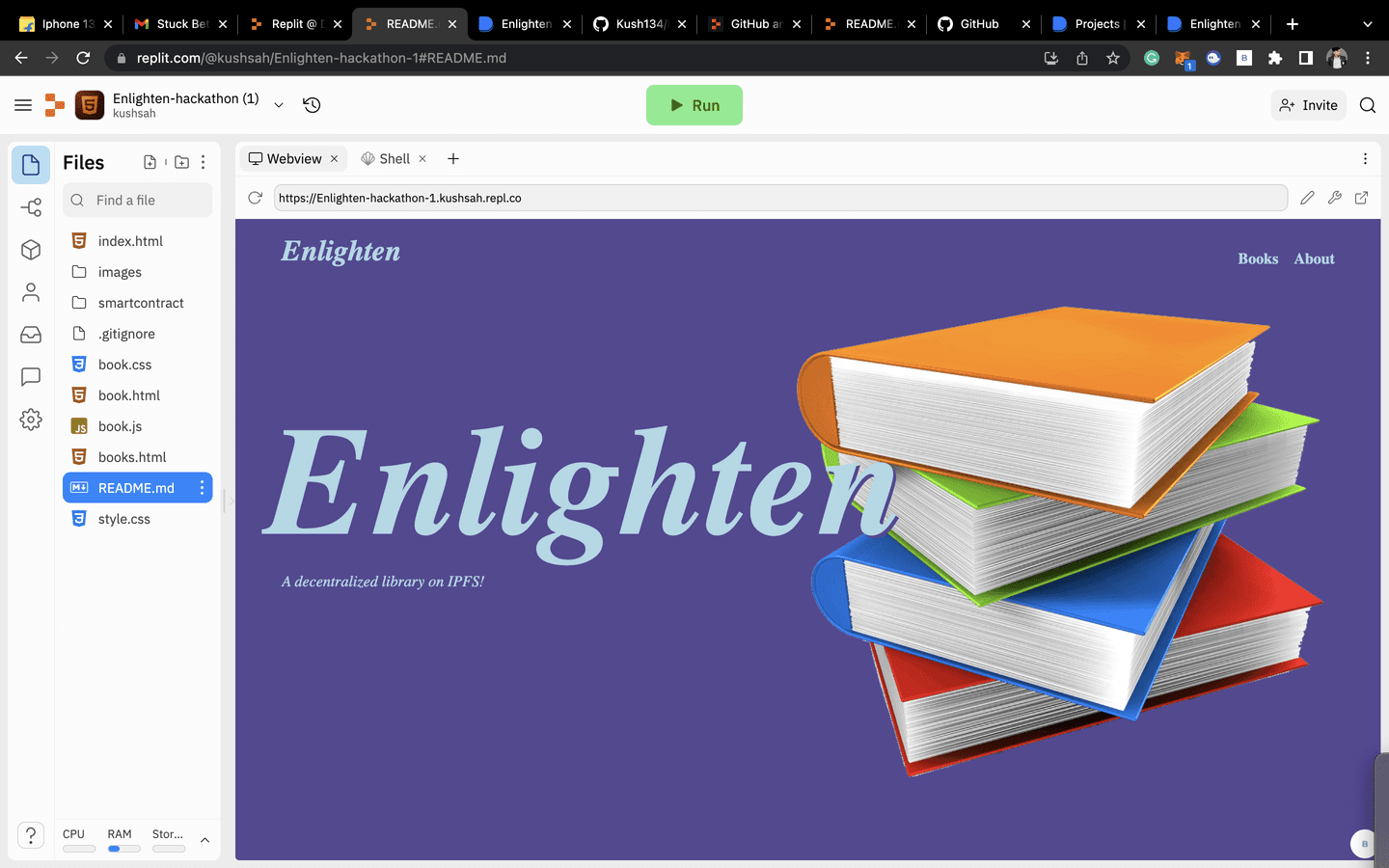Open the repl version history icon
This screenshot has height=868, width=1389.
tap(312, 105)
